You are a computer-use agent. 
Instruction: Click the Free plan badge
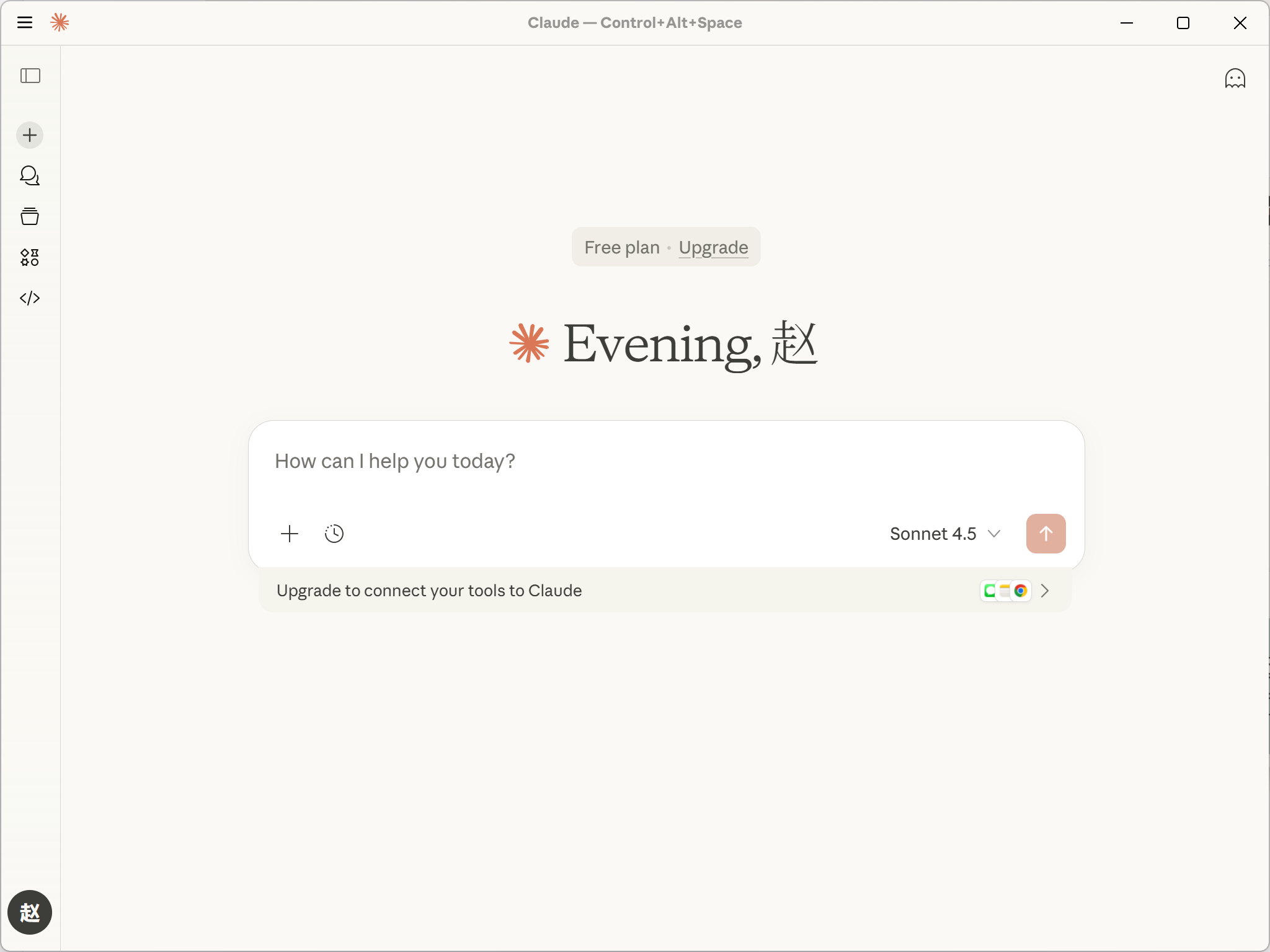click(621, 247)
